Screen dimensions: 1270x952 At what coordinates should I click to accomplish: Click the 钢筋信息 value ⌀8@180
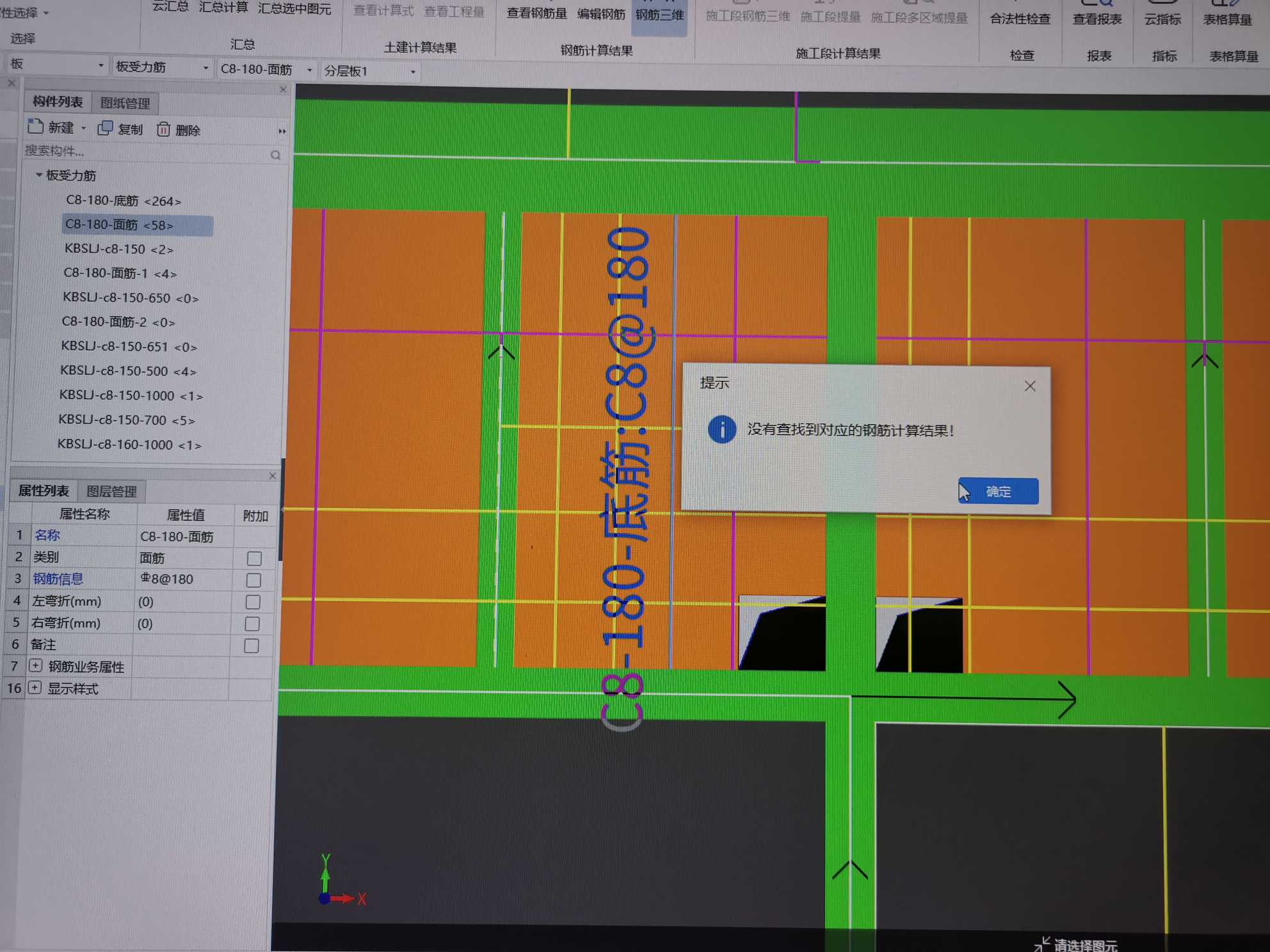tap(184, 579)
